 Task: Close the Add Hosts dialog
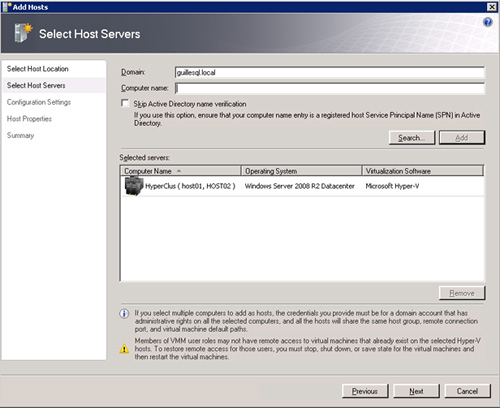coord(492,7)
